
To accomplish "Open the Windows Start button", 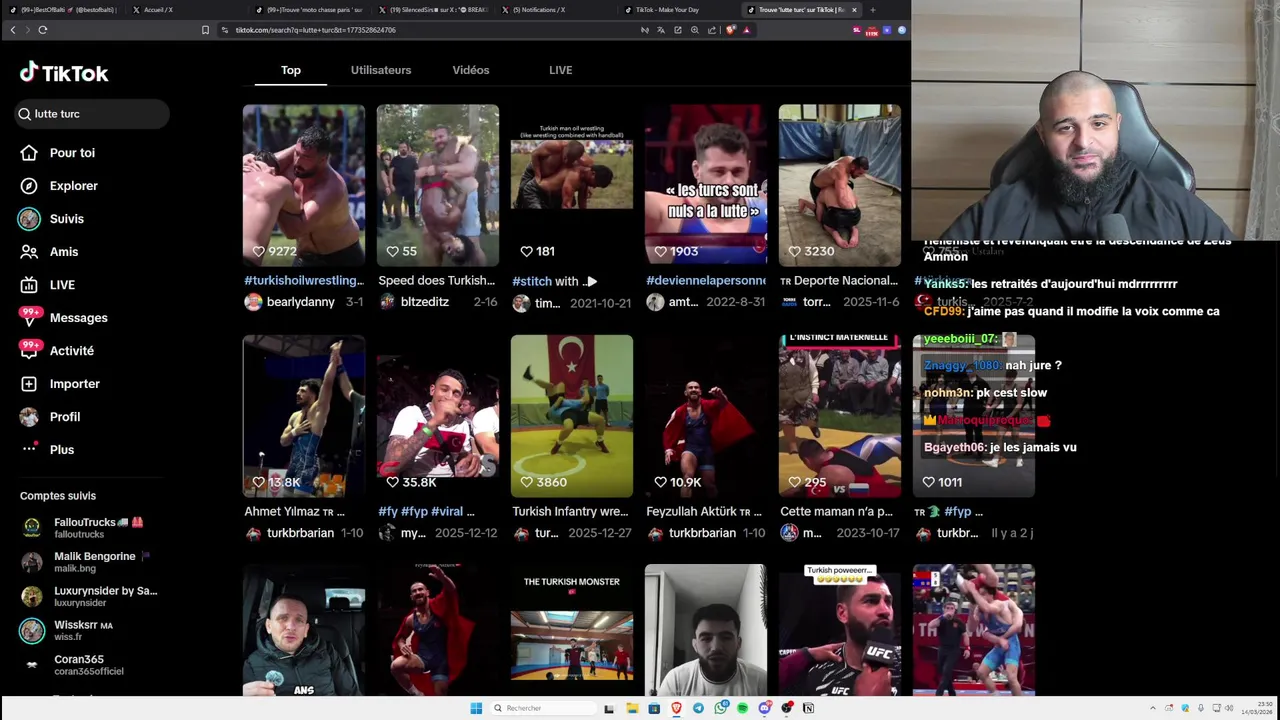I will (x=476, y=708).
